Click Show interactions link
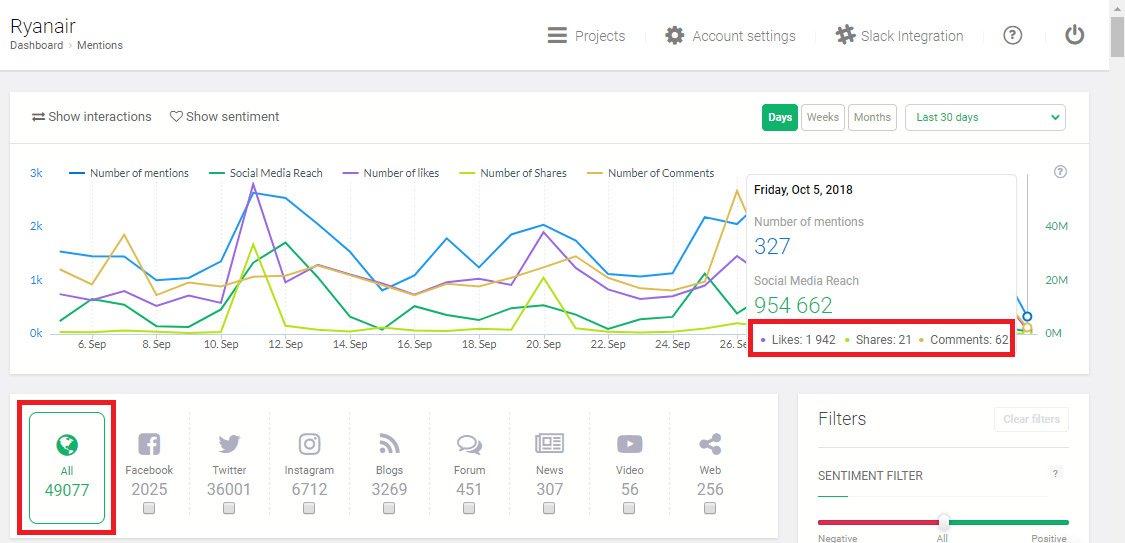 [92, 117]
